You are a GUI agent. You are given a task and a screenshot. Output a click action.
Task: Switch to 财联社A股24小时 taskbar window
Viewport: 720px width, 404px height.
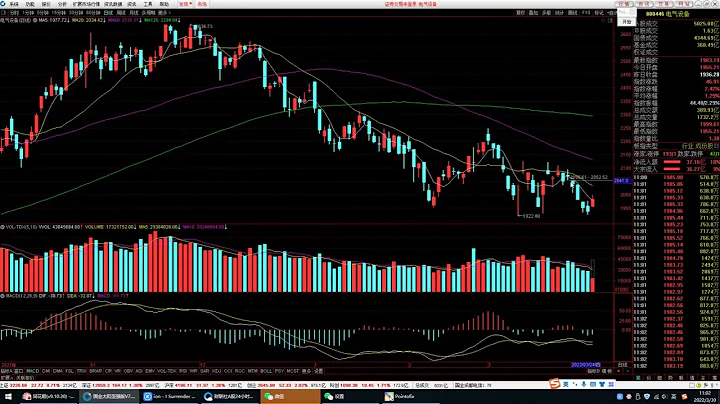(230, 396)
